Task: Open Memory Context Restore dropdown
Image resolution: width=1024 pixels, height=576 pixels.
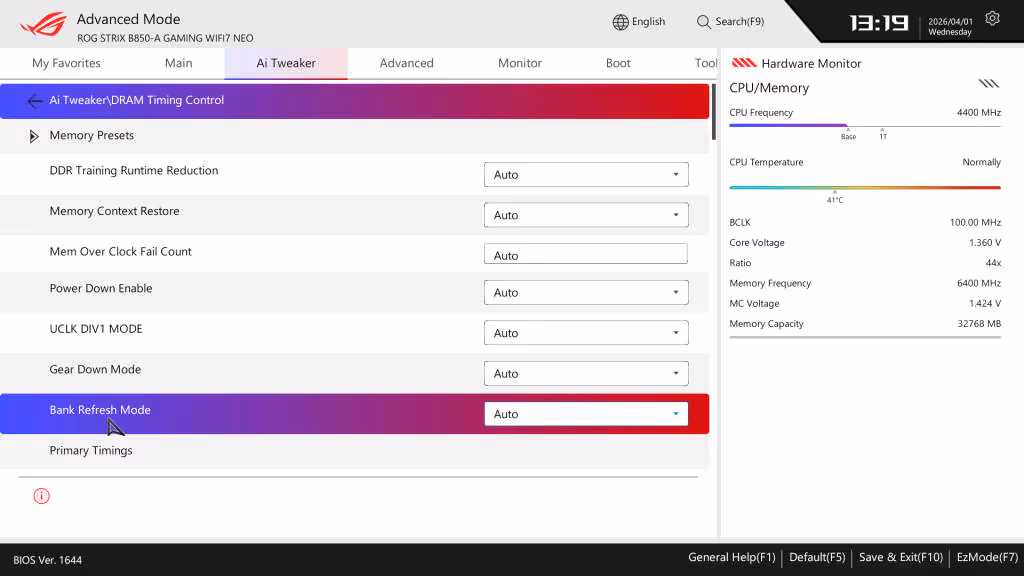Action: click(586, 215)
